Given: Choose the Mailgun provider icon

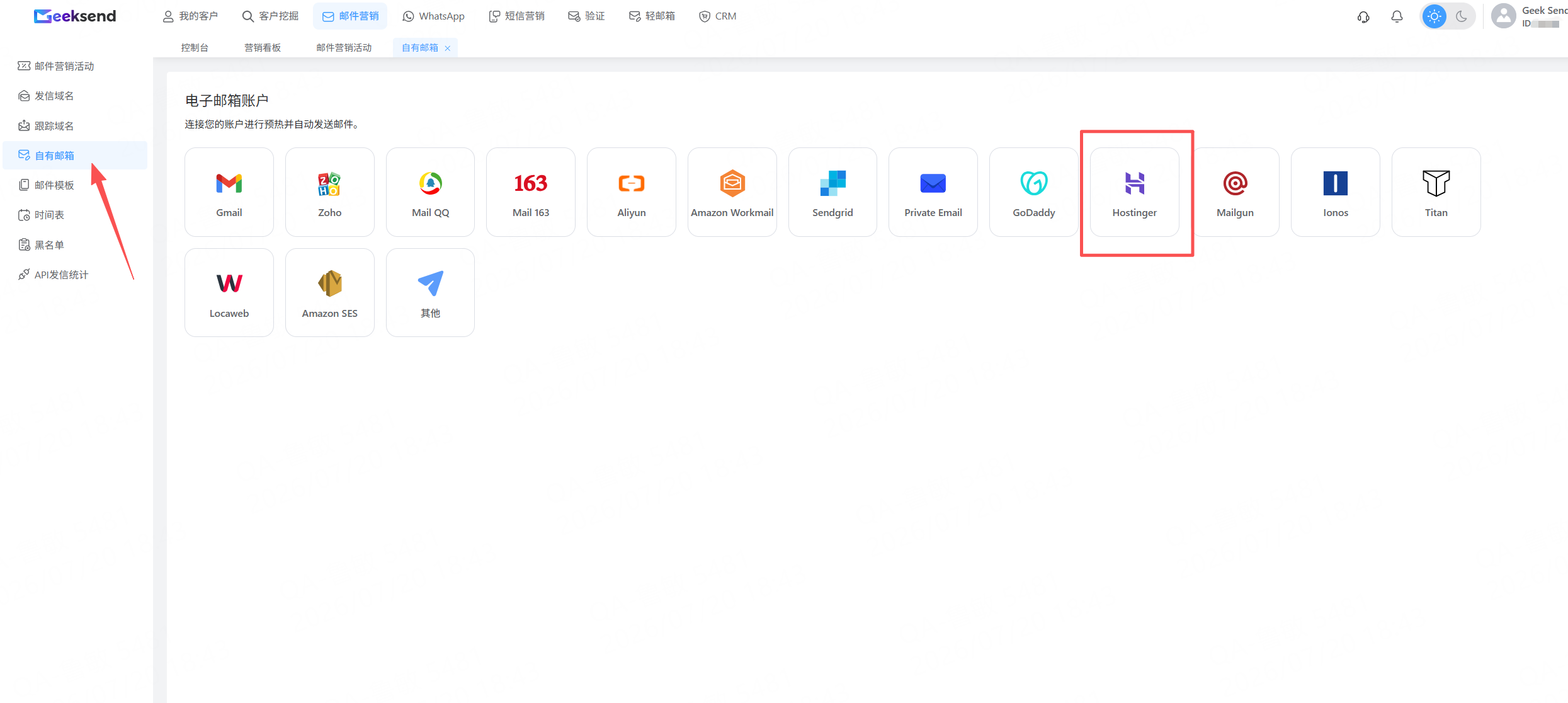Looking at the screenshot, I should coord(1235,183).
